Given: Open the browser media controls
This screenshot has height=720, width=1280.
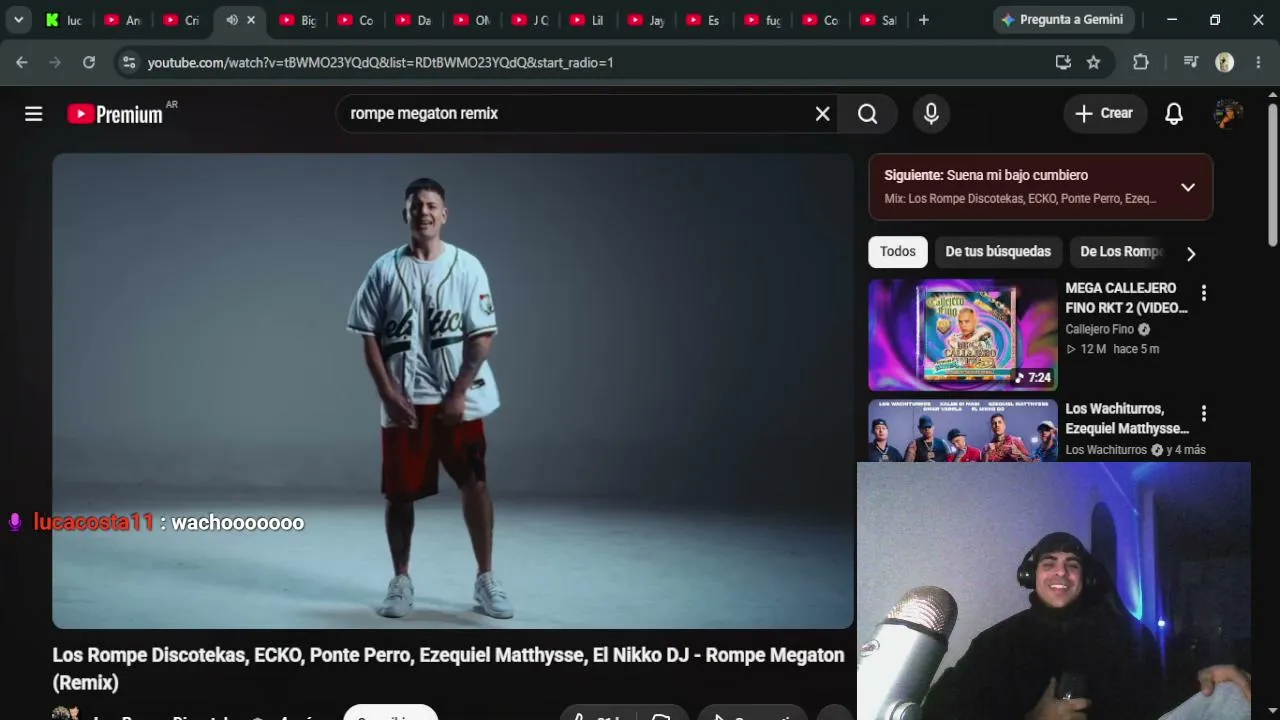Looking at the screenshot, I should point(1190,62).
